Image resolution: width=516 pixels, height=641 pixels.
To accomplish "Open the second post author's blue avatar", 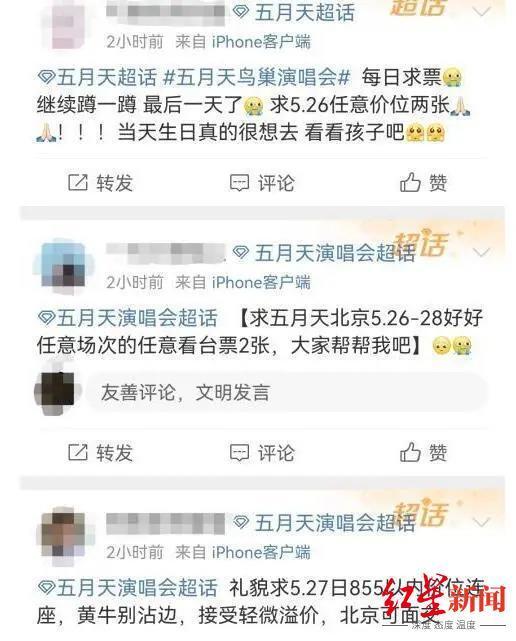I will [x=64, y=266].
